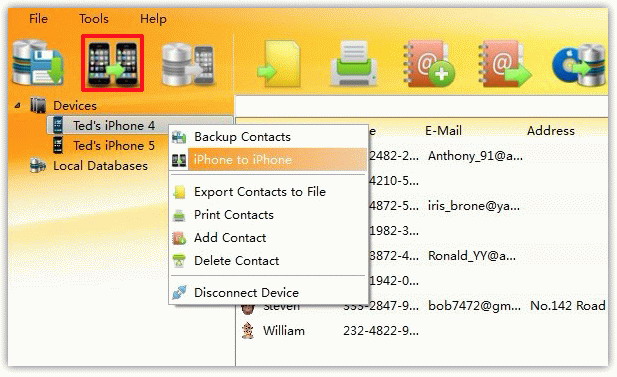Click the database to iPhone restore icon

[x=189, y=64]
